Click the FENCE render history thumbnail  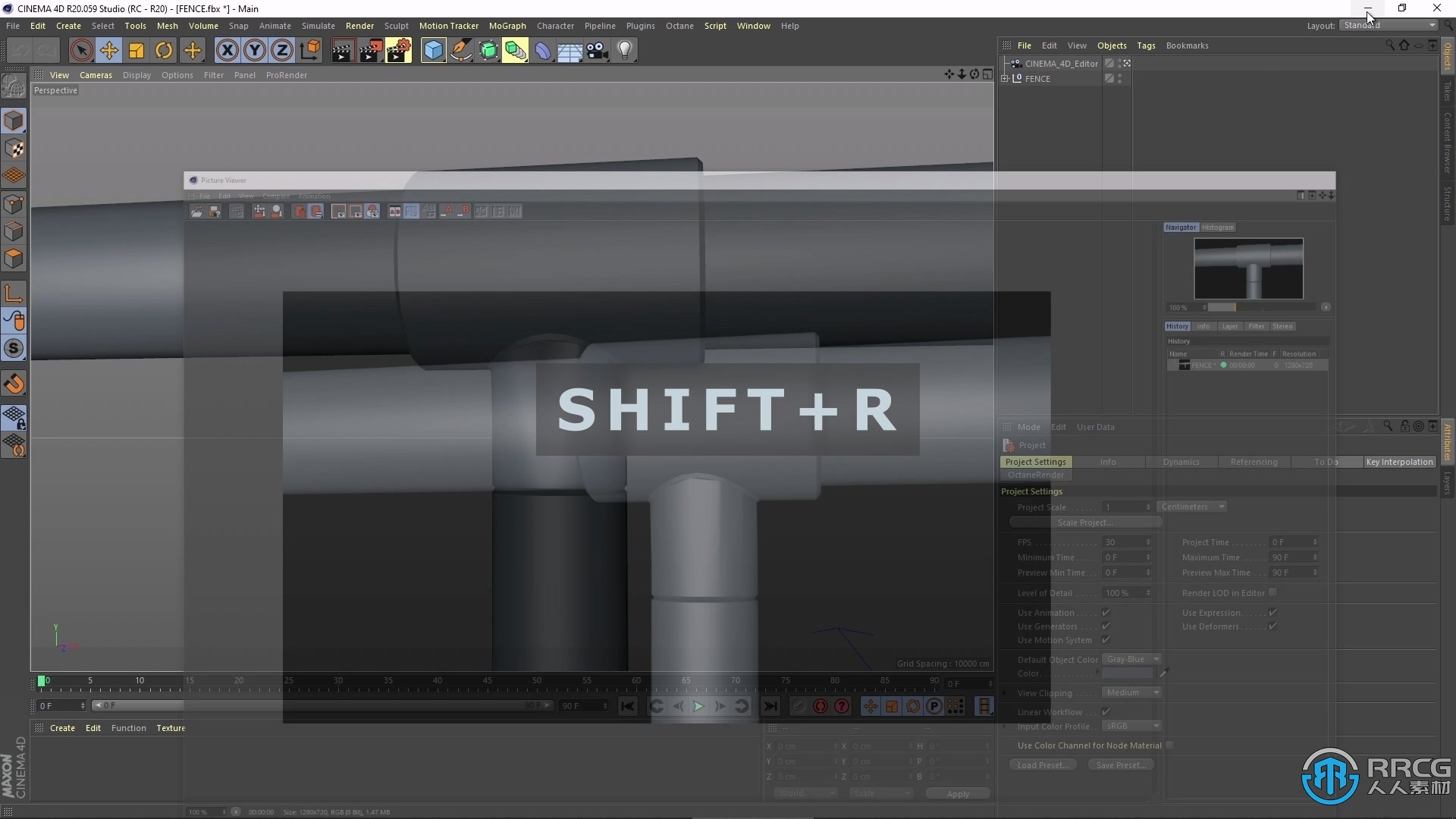(1184, 365)
